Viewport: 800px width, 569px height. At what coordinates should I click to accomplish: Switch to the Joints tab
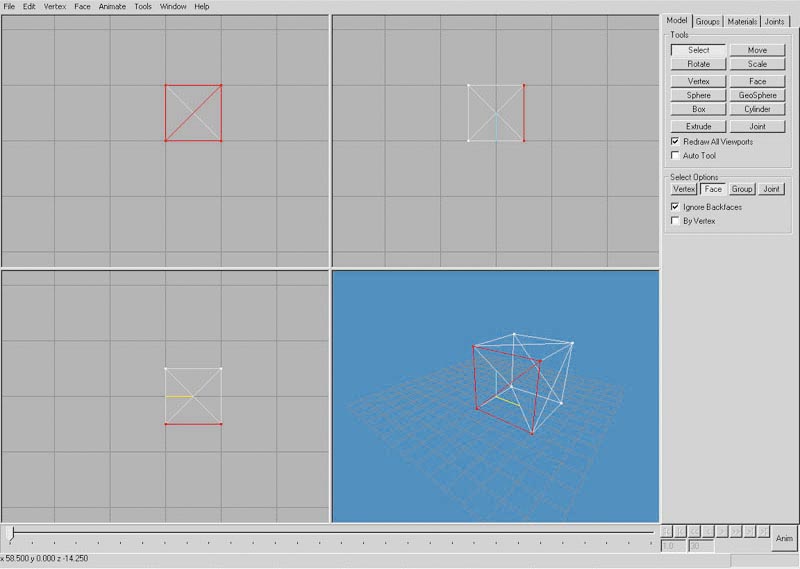[774, 21]
